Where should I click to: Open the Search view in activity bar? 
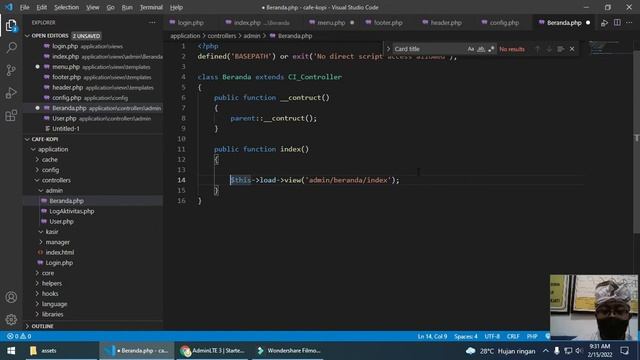click(11, 48)
